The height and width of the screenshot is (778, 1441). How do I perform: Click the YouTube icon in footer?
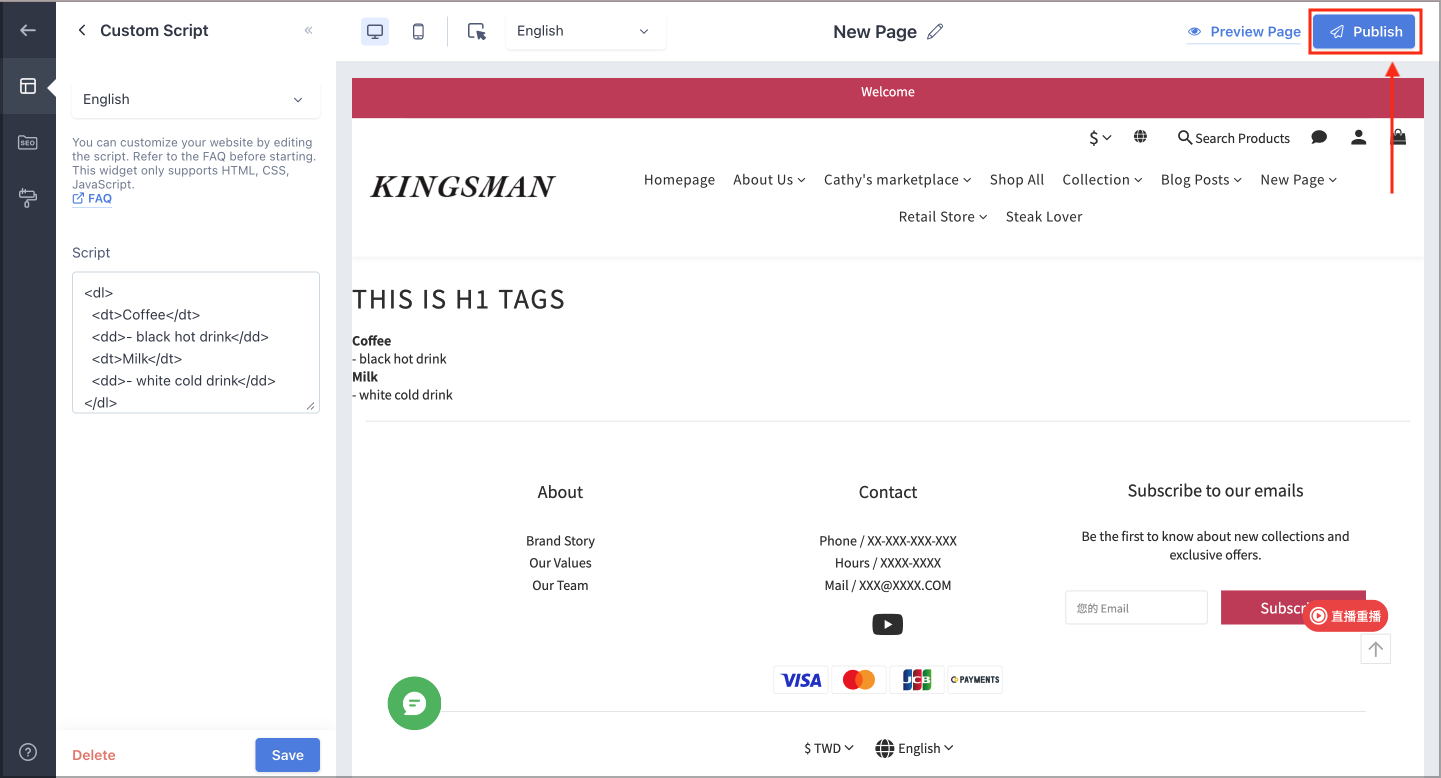tap(888, 625)
